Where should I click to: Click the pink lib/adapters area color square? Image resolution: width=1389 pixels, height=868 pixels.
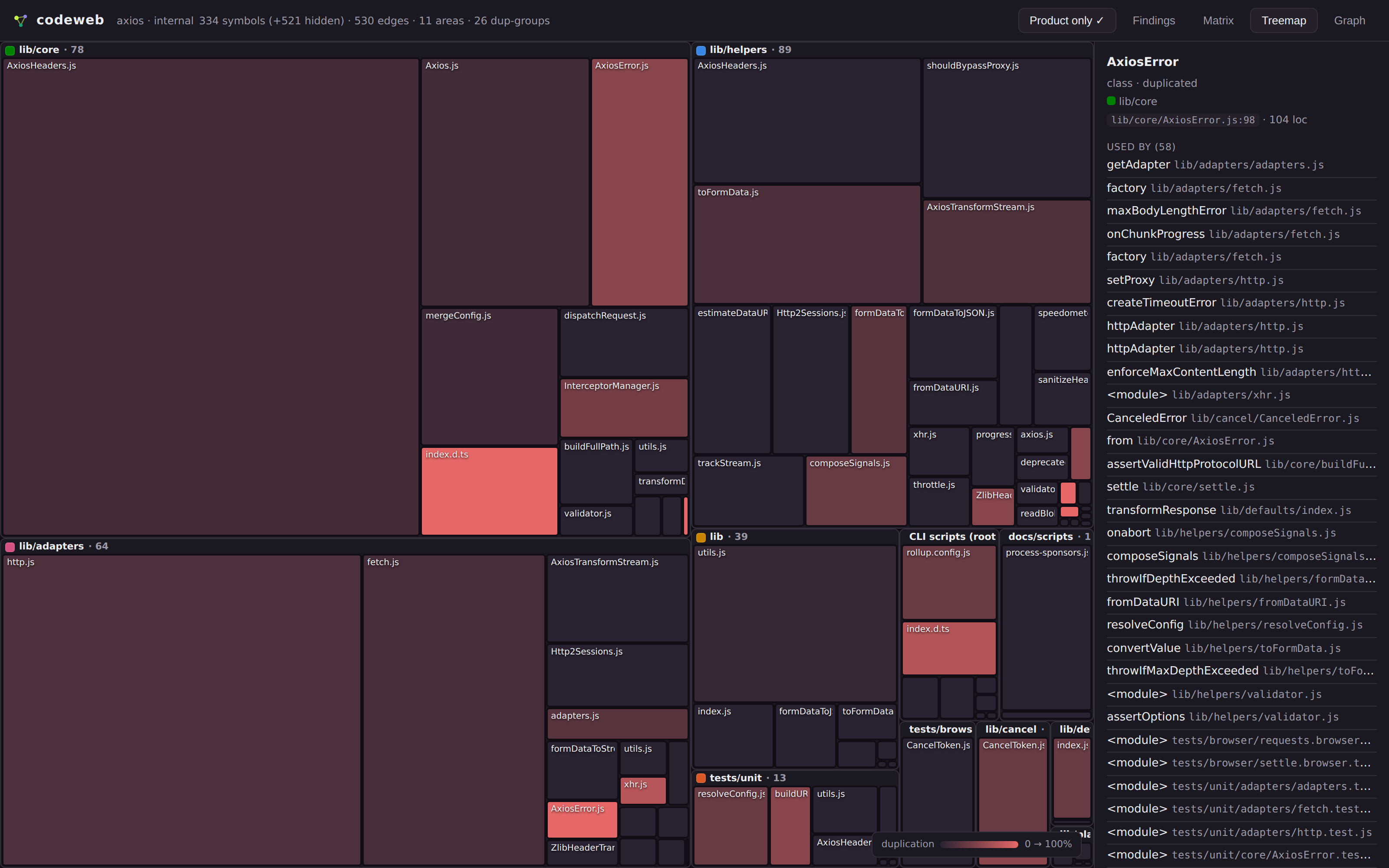click(10, 546)
